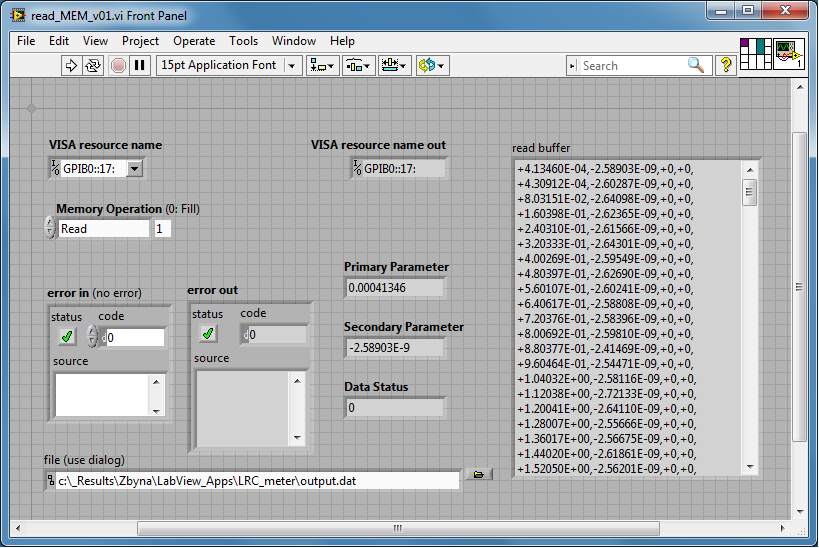This screenshot has width=819, height=548.
Task: Click the Memory Operation increment/decrement arrows
Action: 50,228
